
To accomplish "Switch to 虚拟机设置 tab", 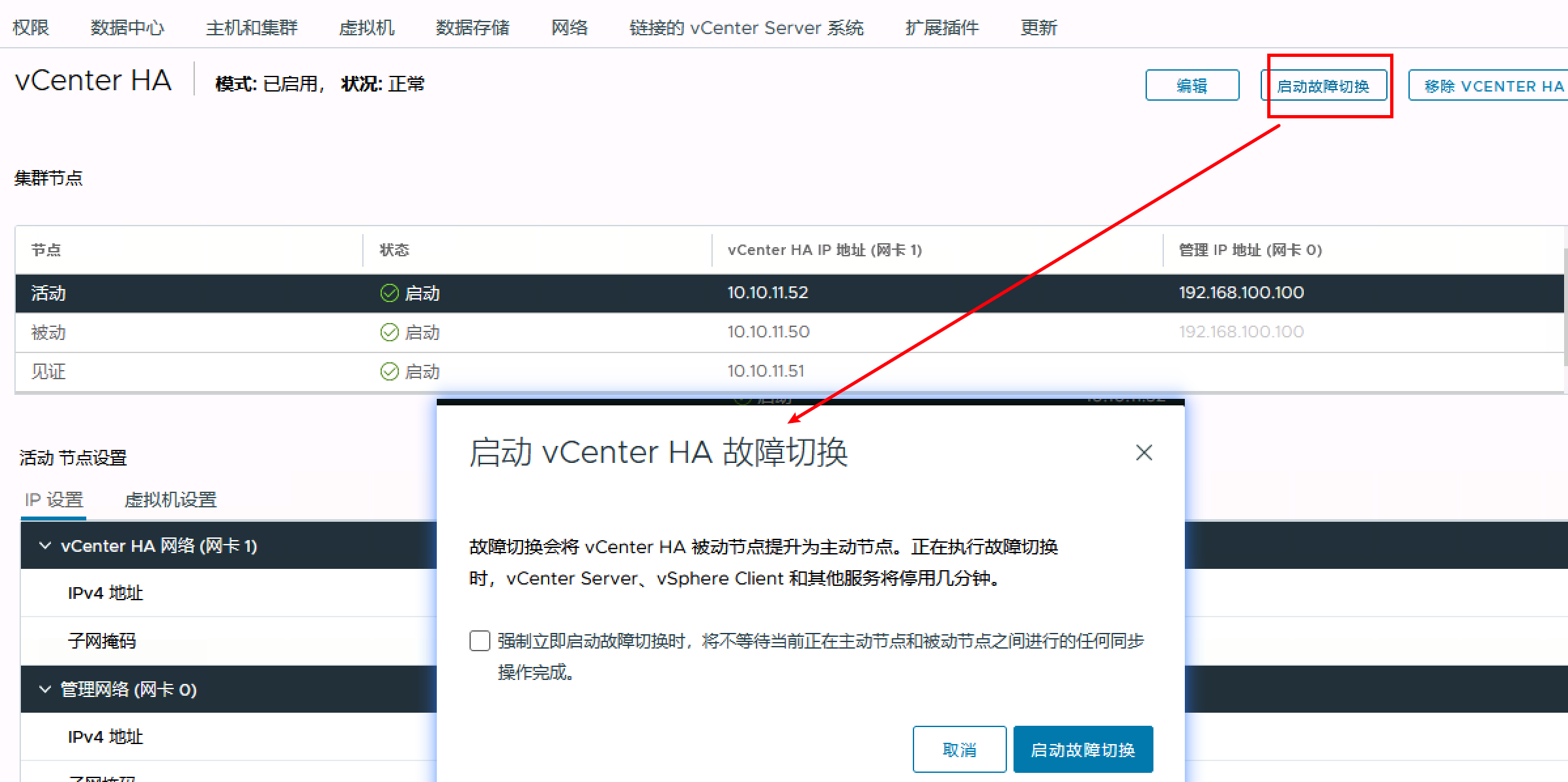I will click(171, 500).
